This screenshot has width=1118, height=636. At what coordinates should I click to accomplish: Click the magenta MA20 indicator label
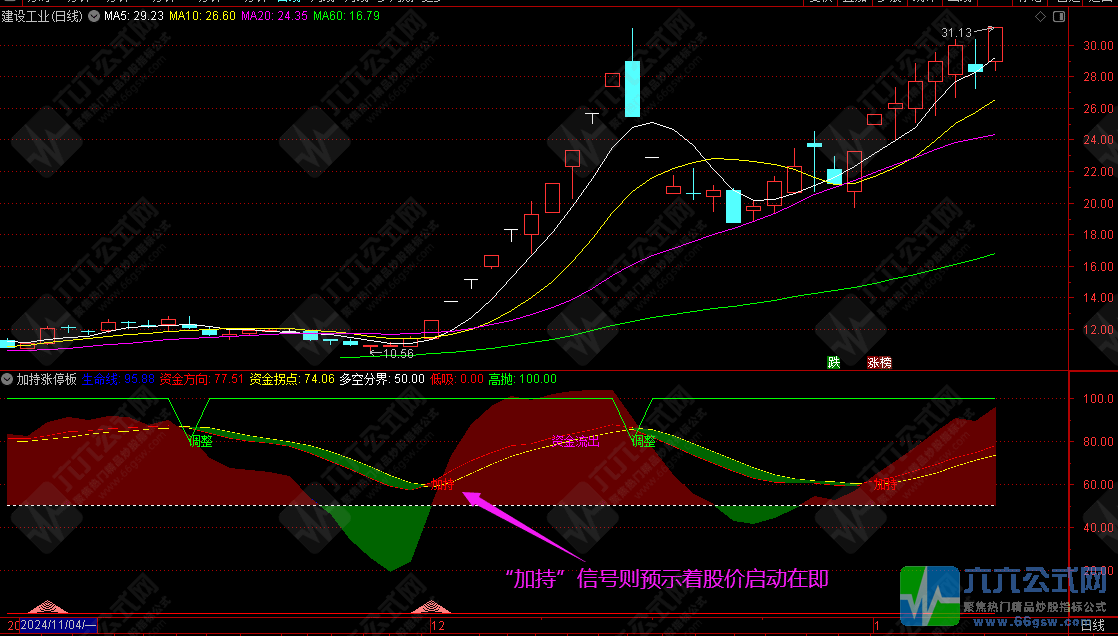272,17
